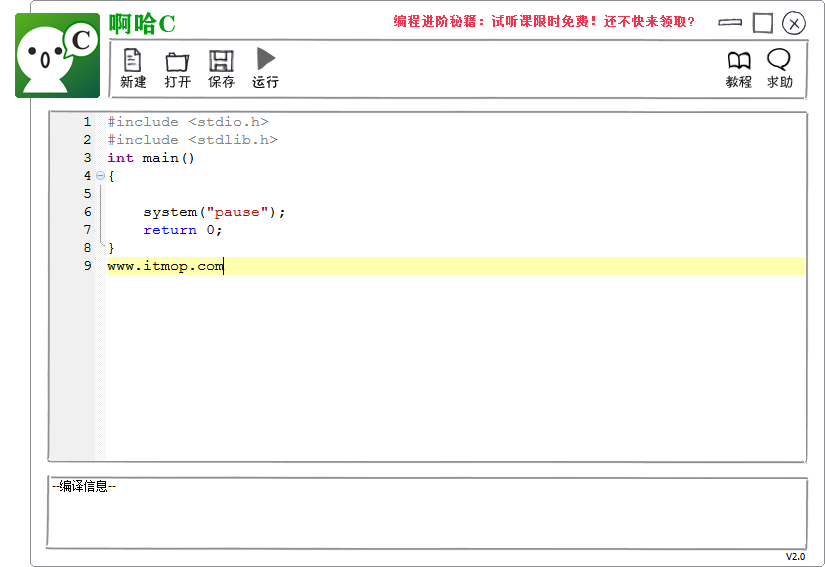Open the tutorial (教程) book icon
The width and height of the screenshot is (825, 567).
tap(738, 67)
